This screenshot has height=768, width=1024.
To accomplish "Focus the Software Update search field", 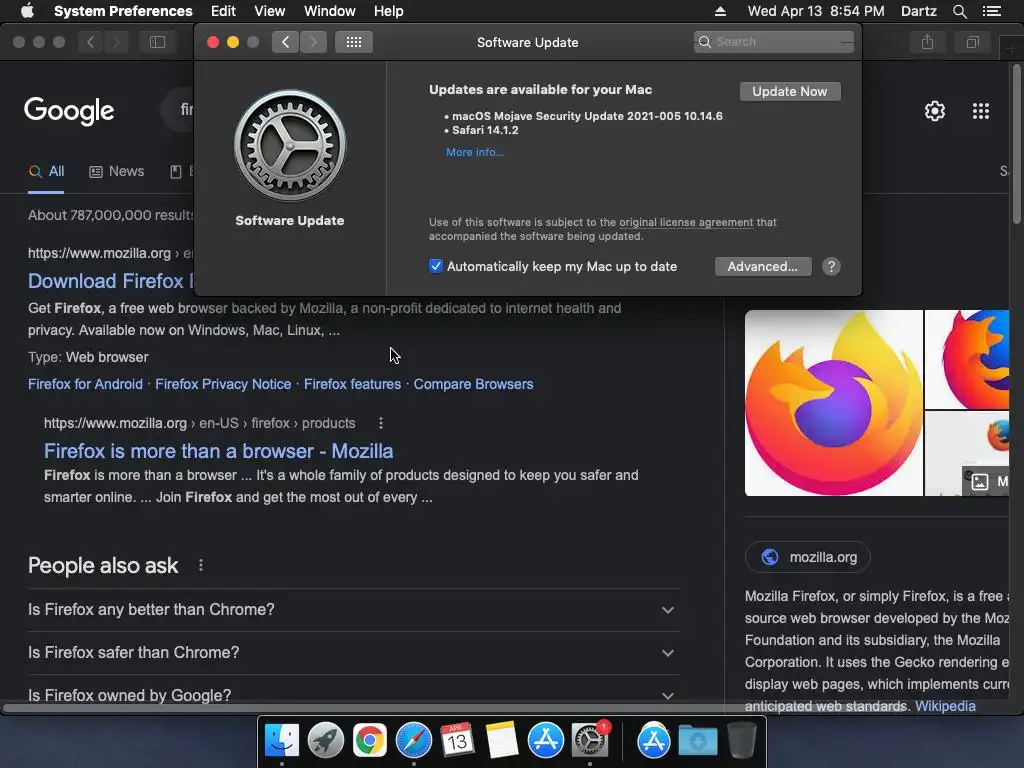I will 773,42.
